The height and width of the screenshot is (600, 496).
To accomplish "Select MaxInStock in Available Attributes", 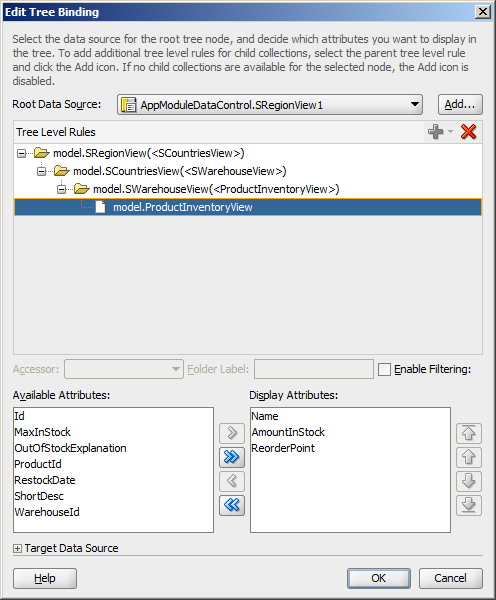I will pyautogui.click(x=42, y=432).
